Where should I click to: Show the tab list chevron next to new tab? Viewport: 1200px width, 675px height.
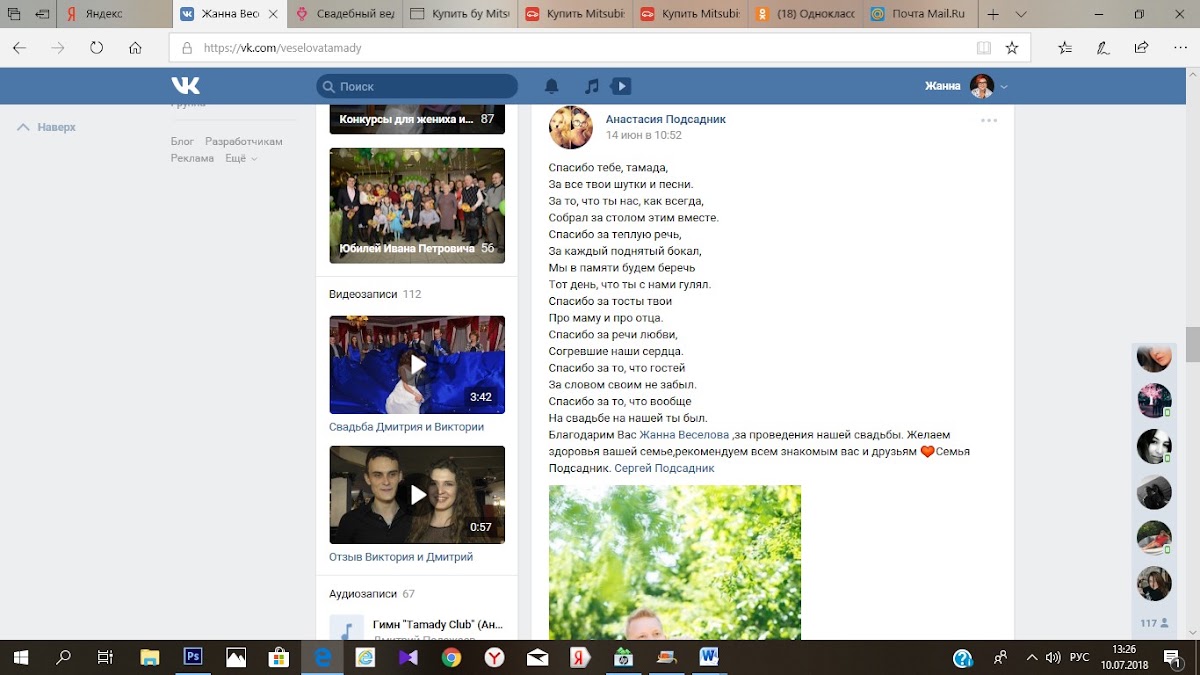pos(1019,14)
